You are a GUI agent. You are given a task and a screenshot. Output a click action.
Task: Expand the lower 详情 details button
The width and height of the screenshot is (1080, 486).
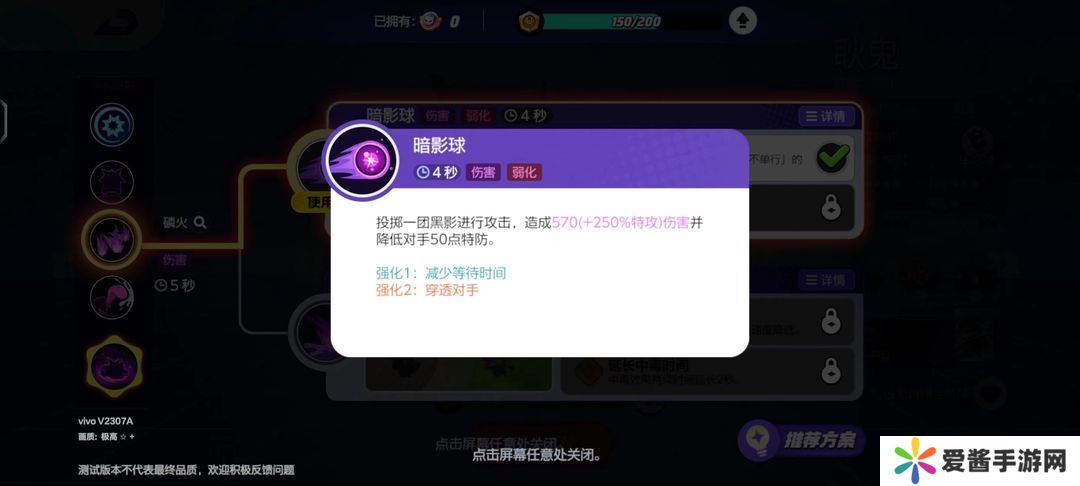(x=826, y=280)
